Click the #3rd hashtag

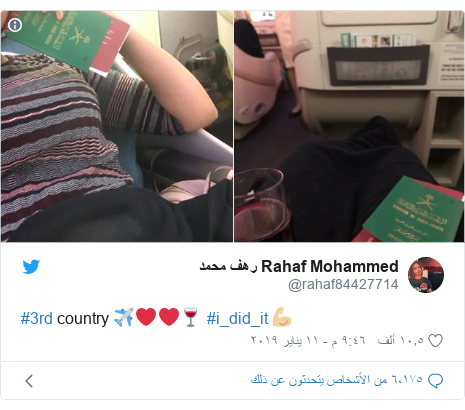[x=37, y=318]
